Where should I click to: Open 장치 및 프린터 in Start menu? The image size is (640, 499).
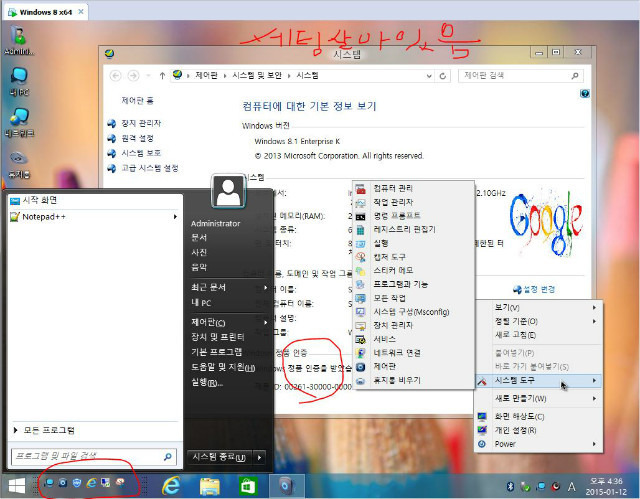(x=218, y=337)
